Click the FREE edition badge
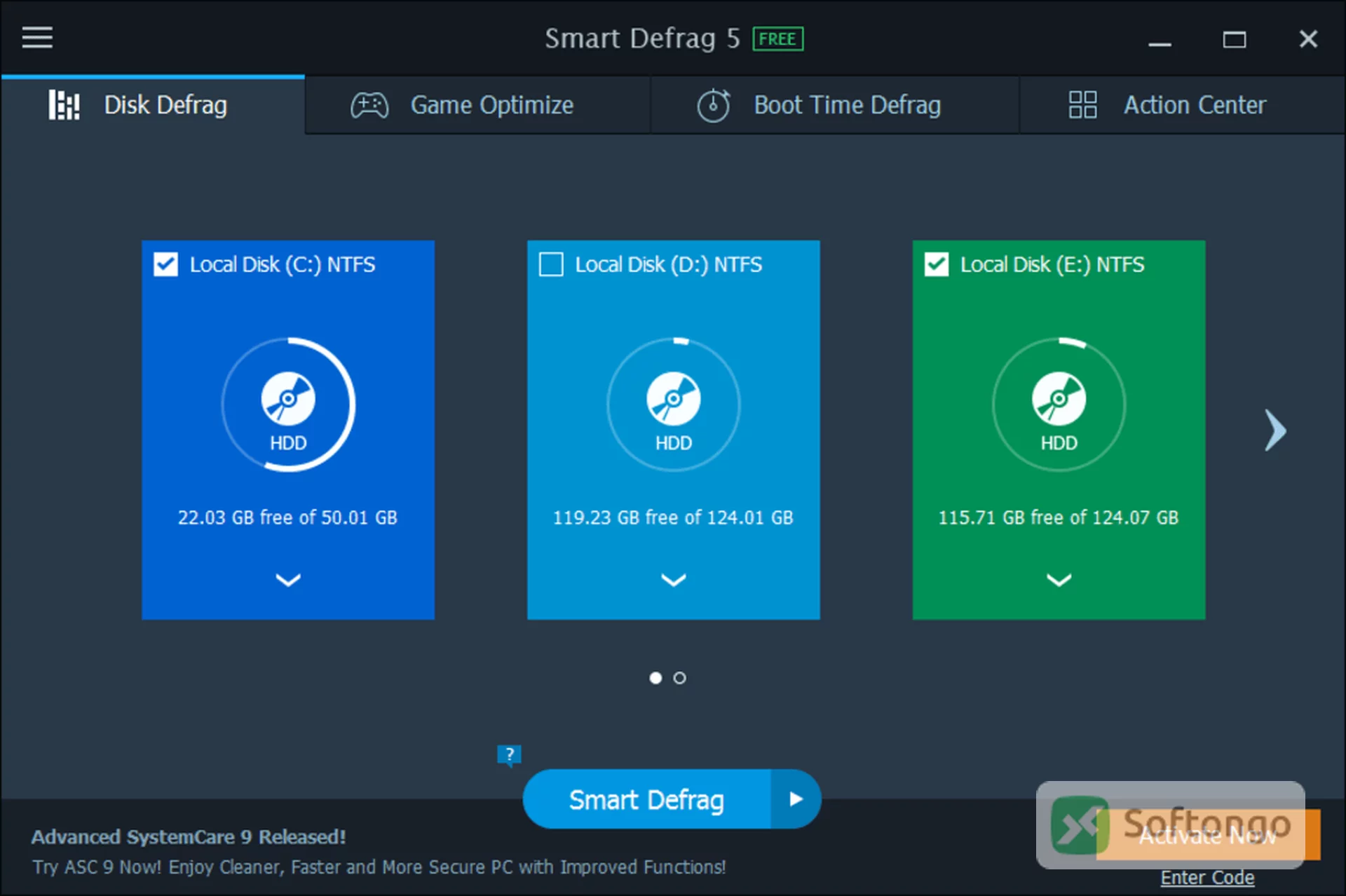Image resolution: width=1346 pixels, height=896 pixels. (777, 39)
